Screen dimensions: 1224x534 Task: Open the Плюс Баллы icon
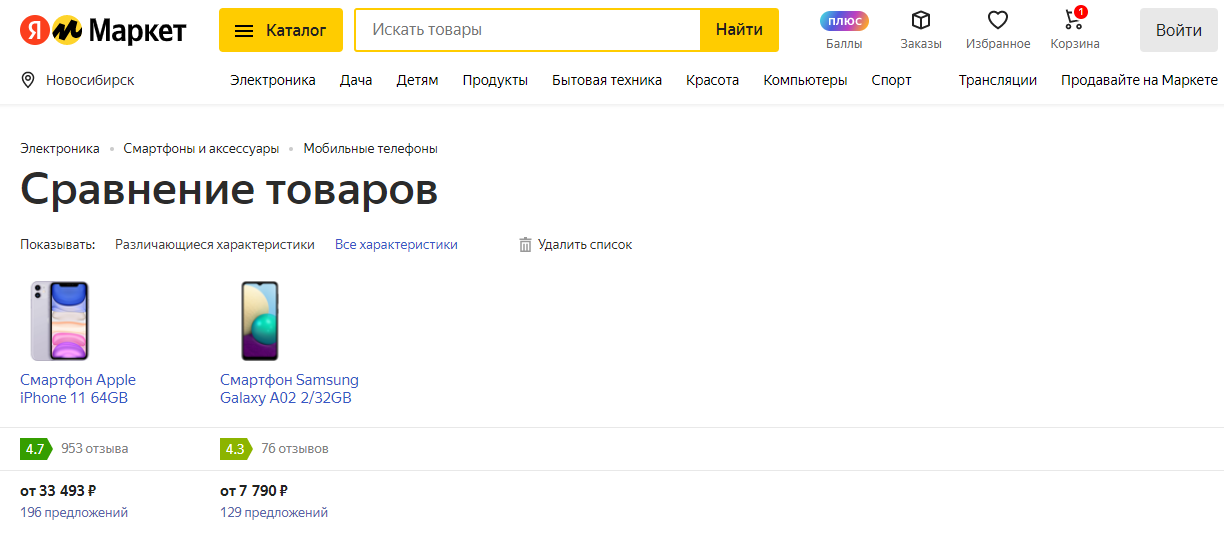click(x=844, y=30)
